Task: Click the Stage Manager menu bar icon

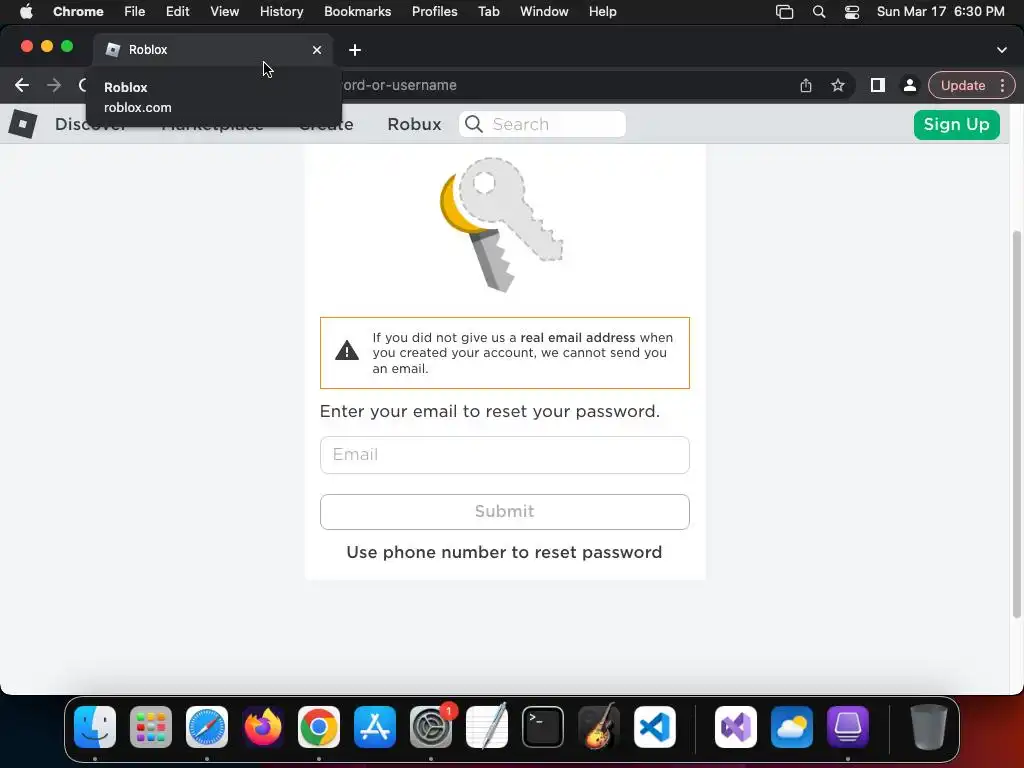Action: pos(784,12)
